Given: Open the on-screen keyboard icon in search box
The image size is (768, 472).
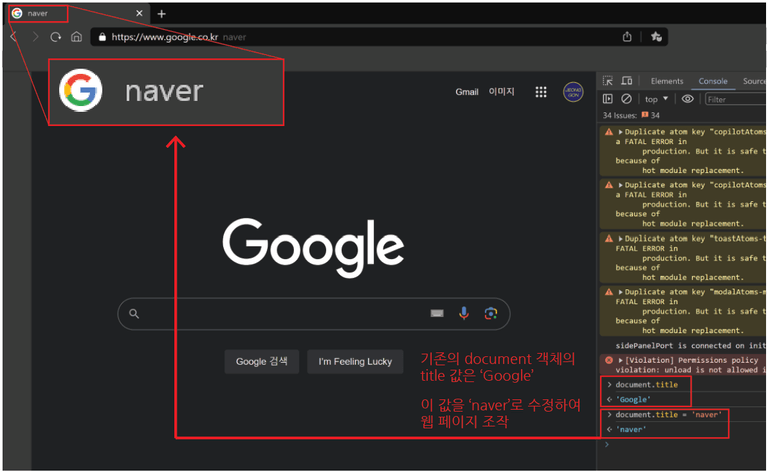Looking at the screenshot, I should point(437,313).
